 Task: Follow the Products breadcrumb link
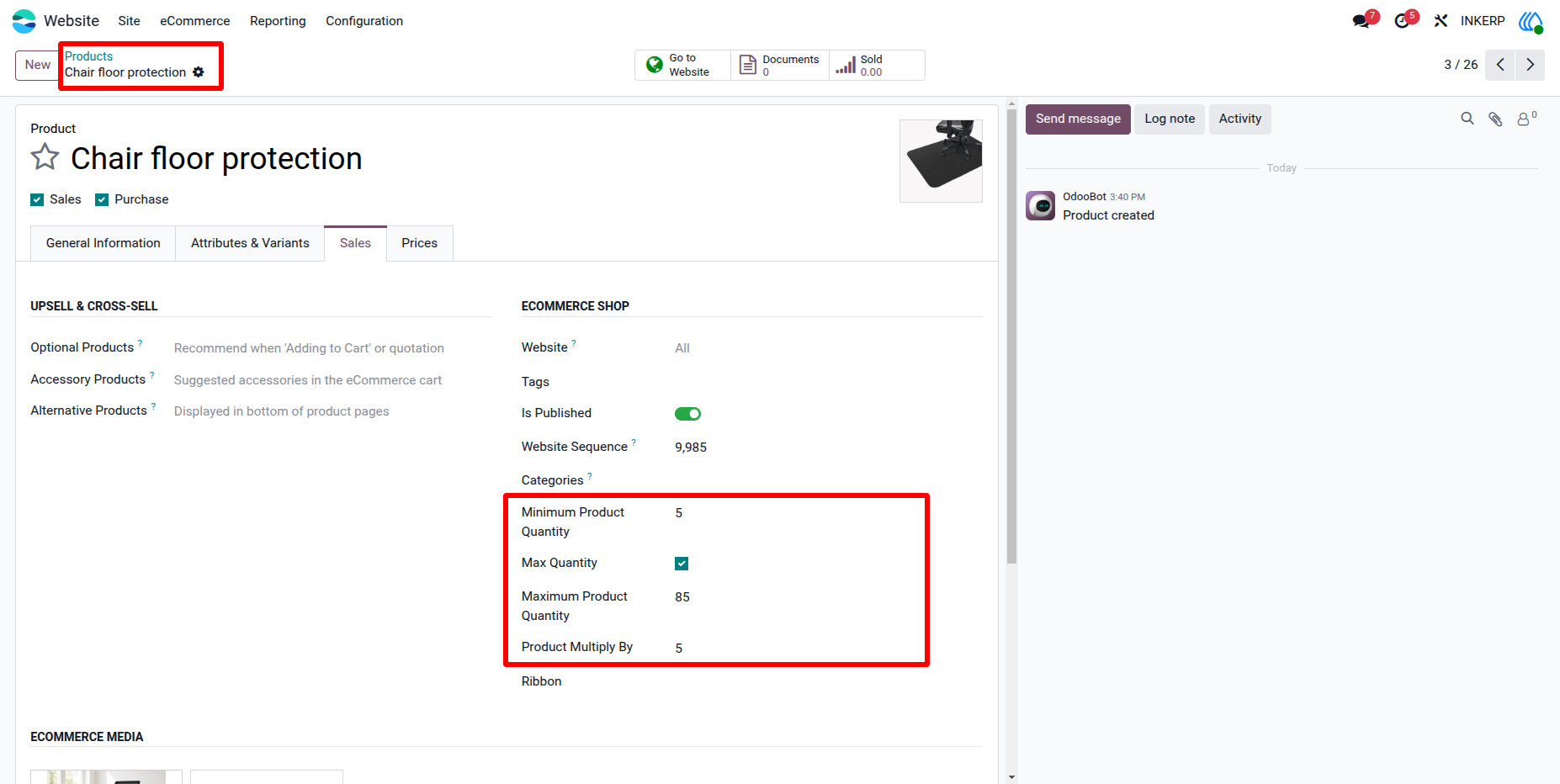tap(88, 56)
